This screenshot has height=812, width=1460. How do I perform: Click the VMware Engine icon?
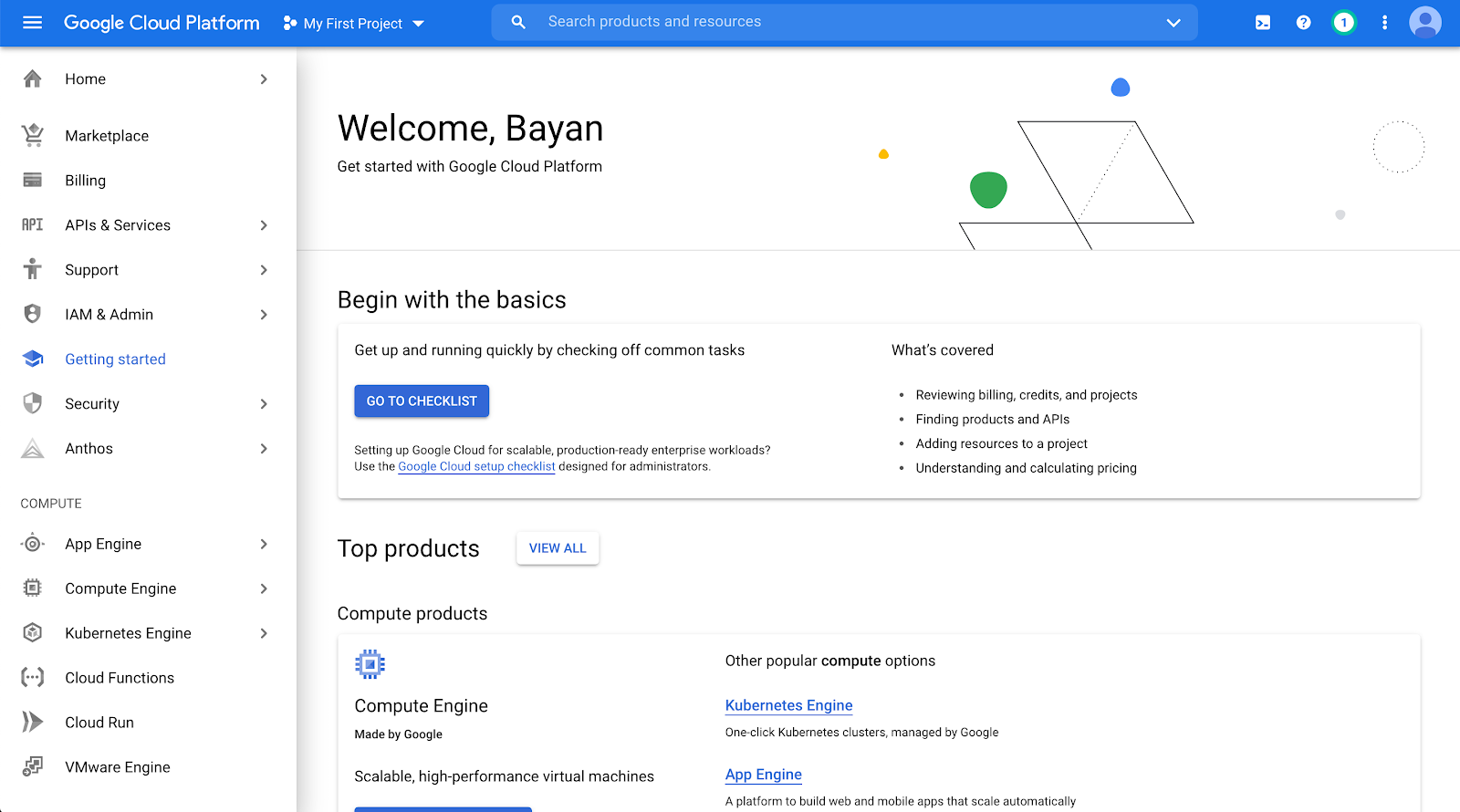tap(33, 767)
